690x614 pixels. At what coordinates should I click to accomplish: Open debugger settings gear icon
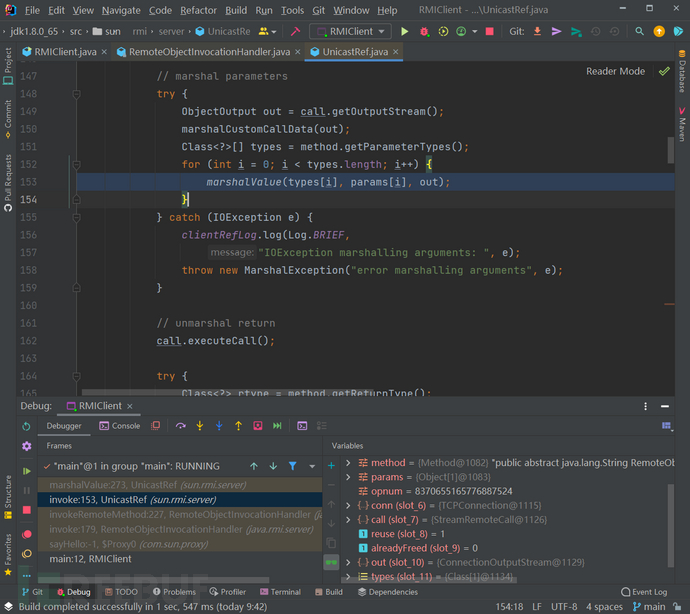point(26,446)
